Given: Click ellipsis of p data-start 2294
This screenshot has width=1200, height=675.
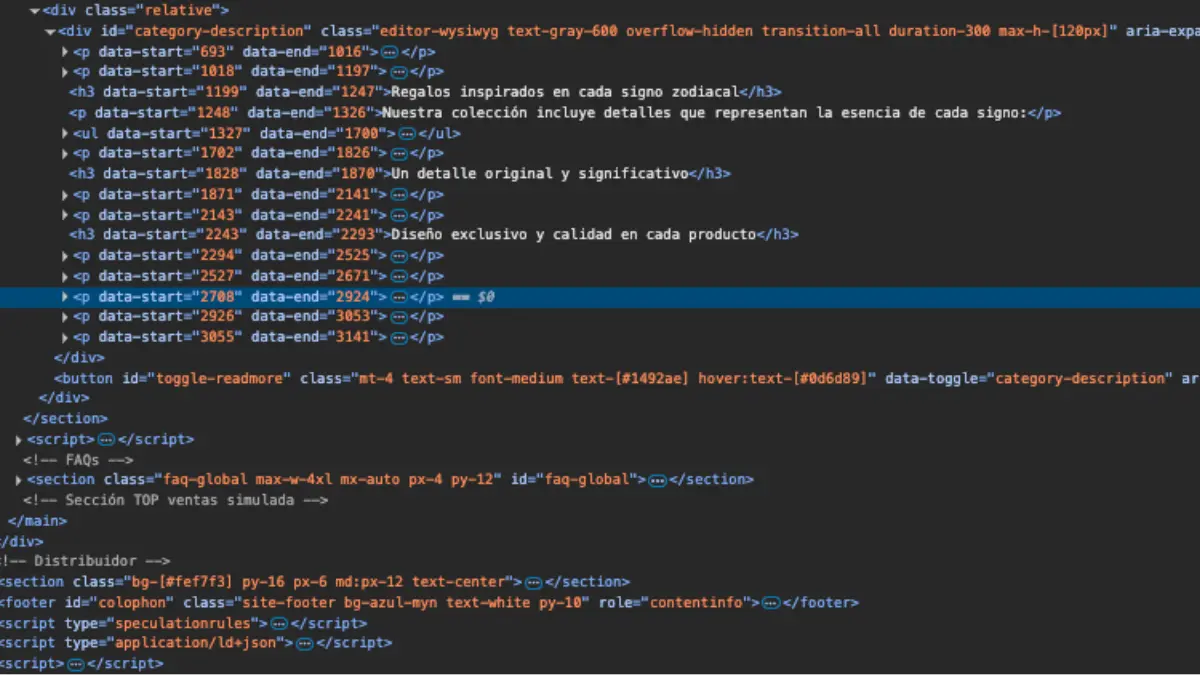Looking at the screenshot, I should pyautogui.click(x=398, y=256).
